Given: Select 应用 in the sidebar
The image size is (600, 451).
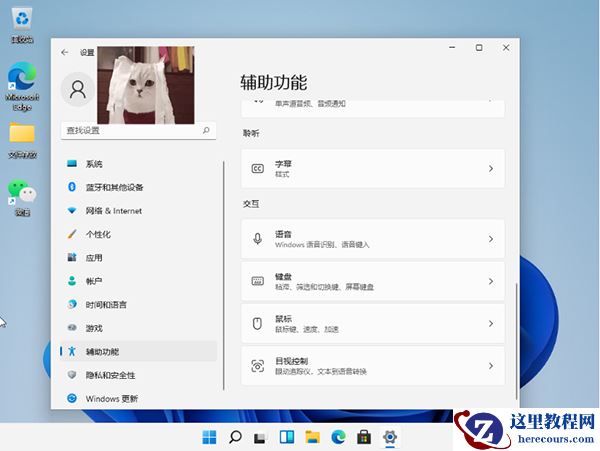Looking at the screenshot, I should (x=139, y=258).
